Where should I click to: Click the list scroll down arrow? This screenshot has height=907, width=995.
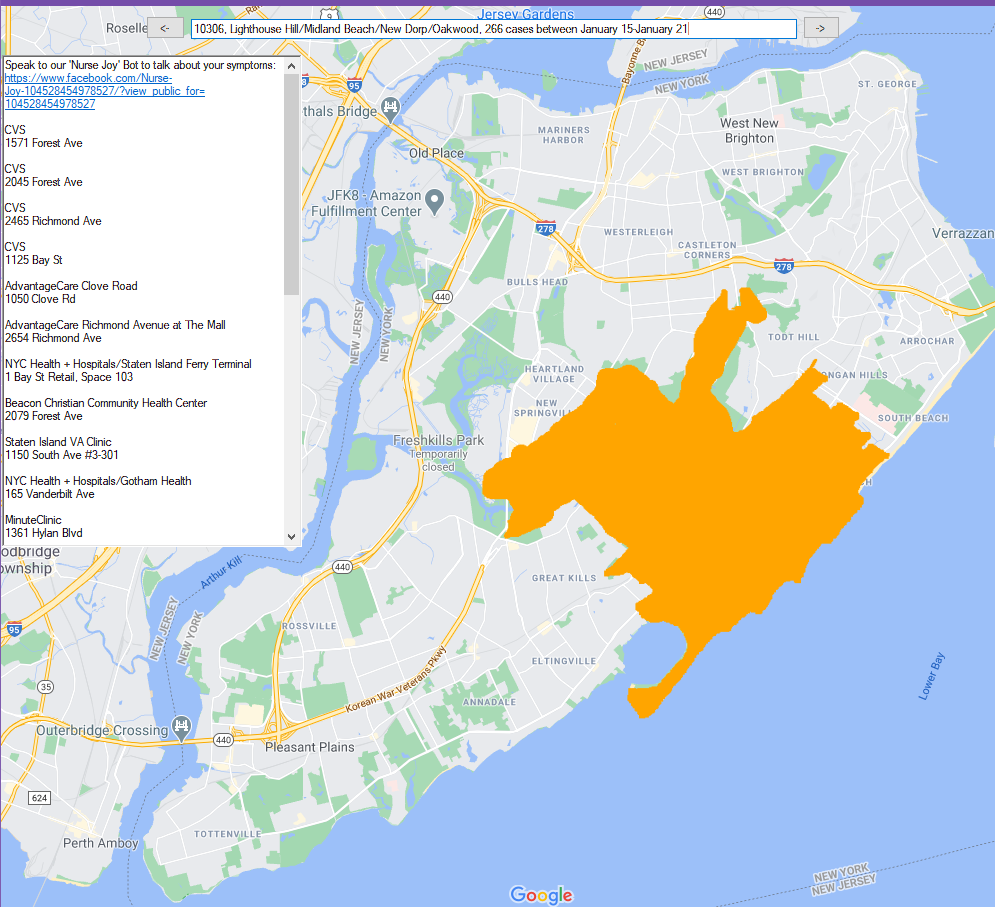pos(291,536)
